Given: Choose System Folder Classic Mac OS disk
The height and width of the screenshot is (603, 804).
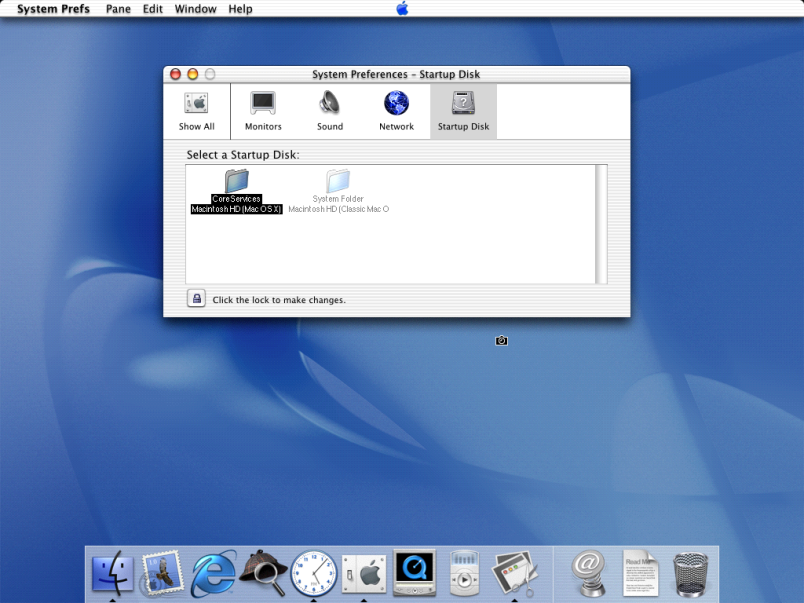Looking at the screenshot, I should tap(338, 190).
